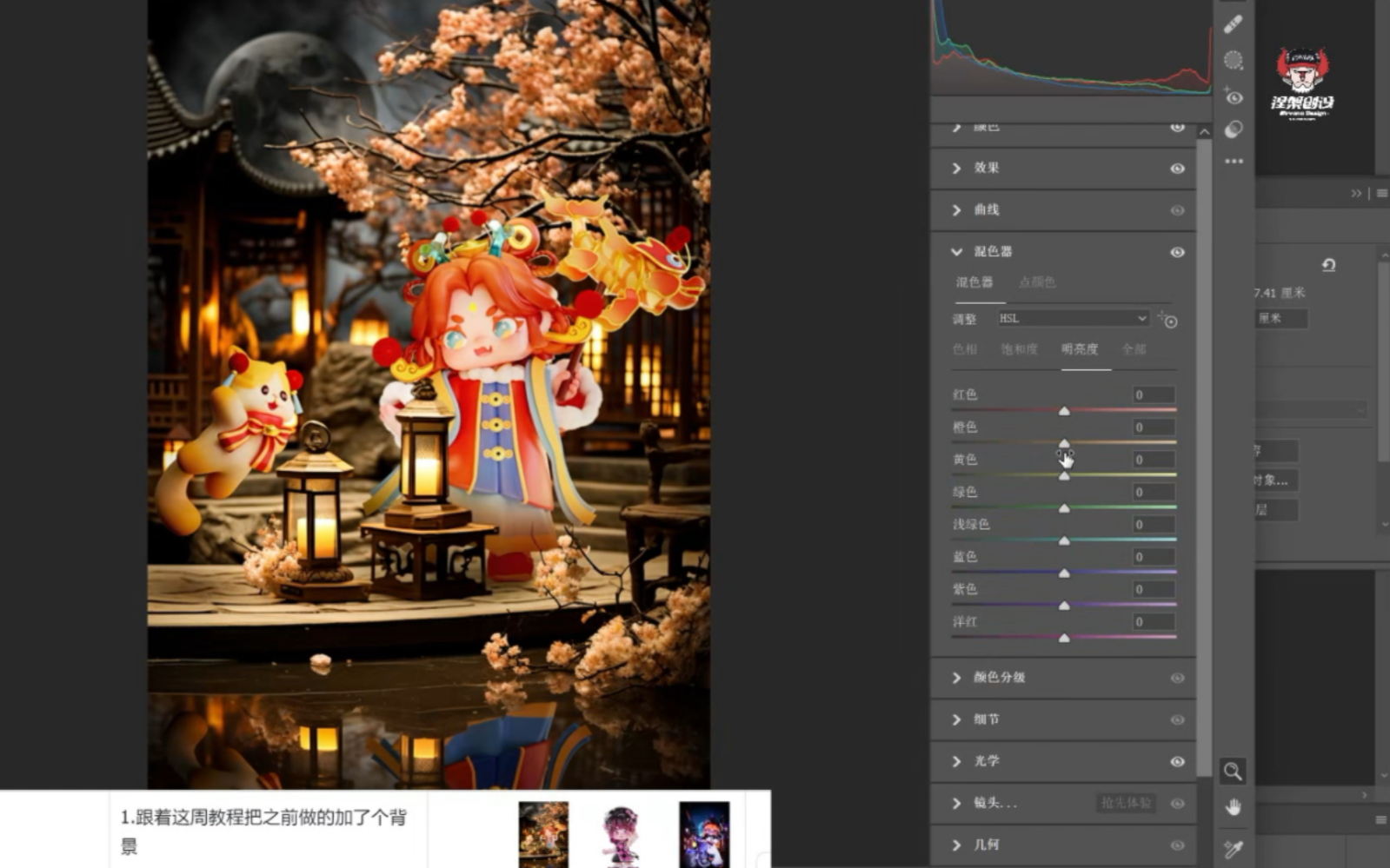Open the blue character thumbnail at bottom
The height and width of the screenshot is (868, 1390).
pos(704,834)
